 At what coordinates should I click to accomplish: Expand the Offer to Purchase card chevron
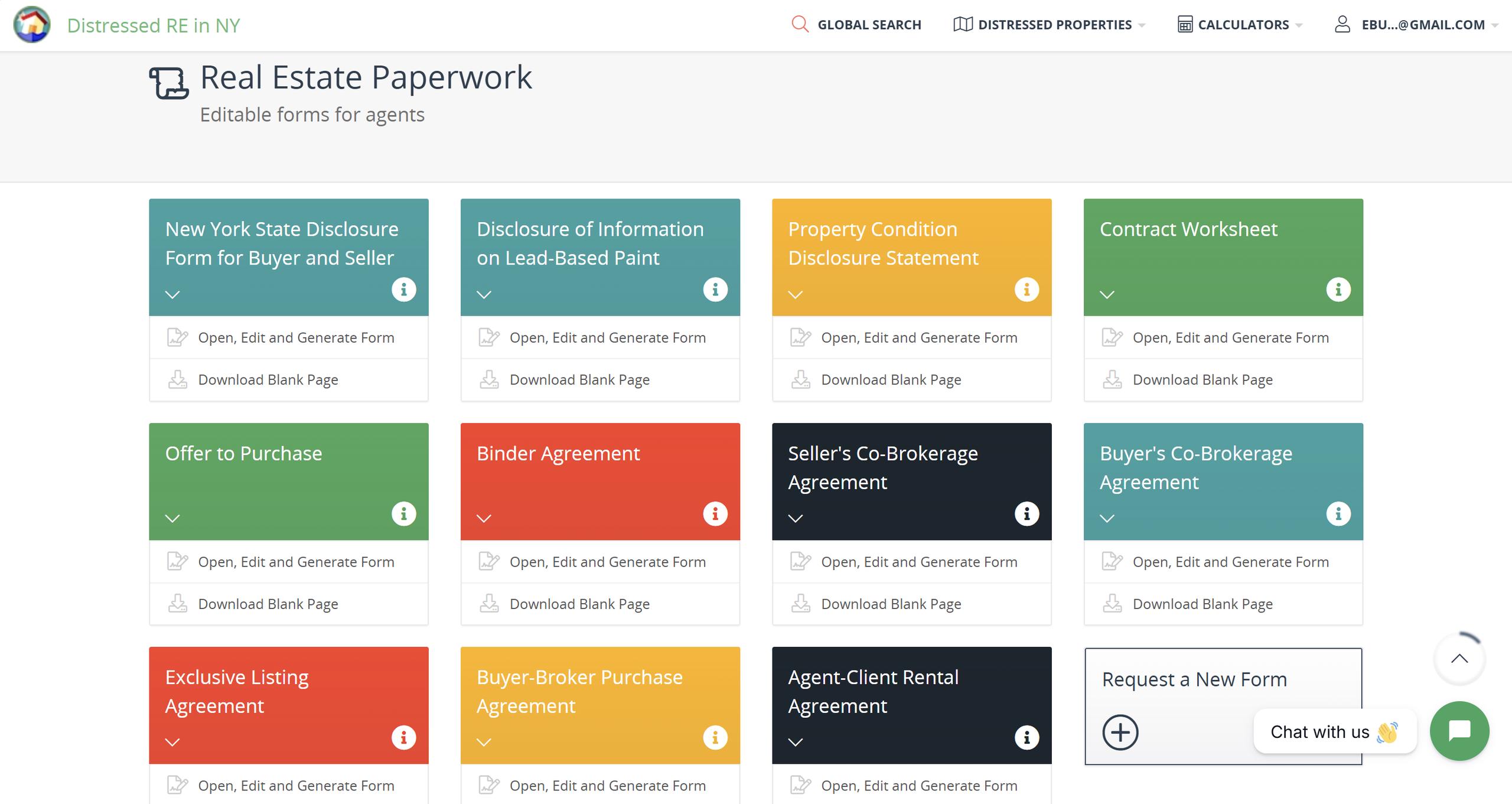coord(172,518)
